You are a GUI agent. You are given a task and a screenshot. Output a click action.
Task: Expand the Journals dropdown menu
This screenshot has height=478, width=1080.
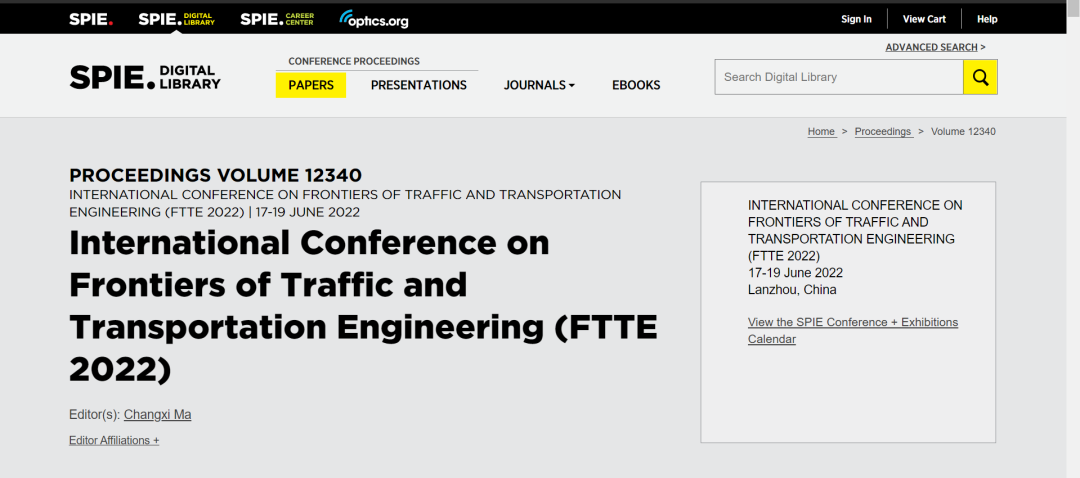click(539, 85)
